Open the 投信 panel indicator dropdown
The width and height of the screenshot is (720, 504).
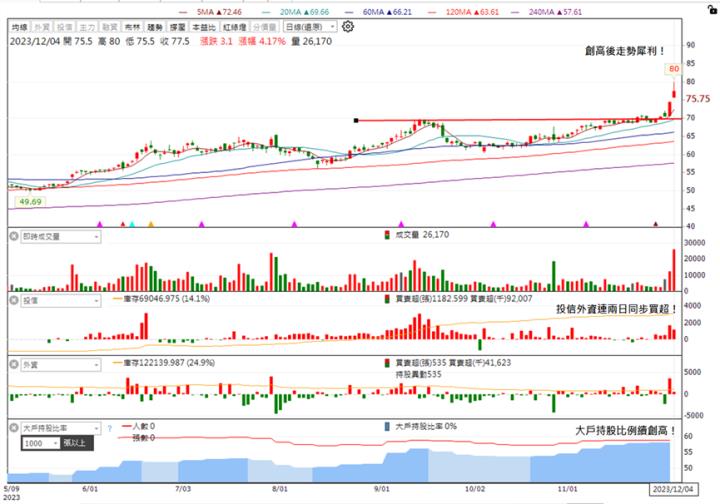61,301
